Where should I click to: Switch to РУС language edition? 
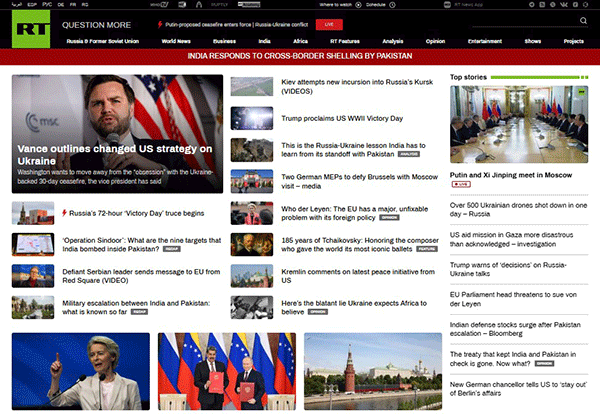(x=47, y=5)
